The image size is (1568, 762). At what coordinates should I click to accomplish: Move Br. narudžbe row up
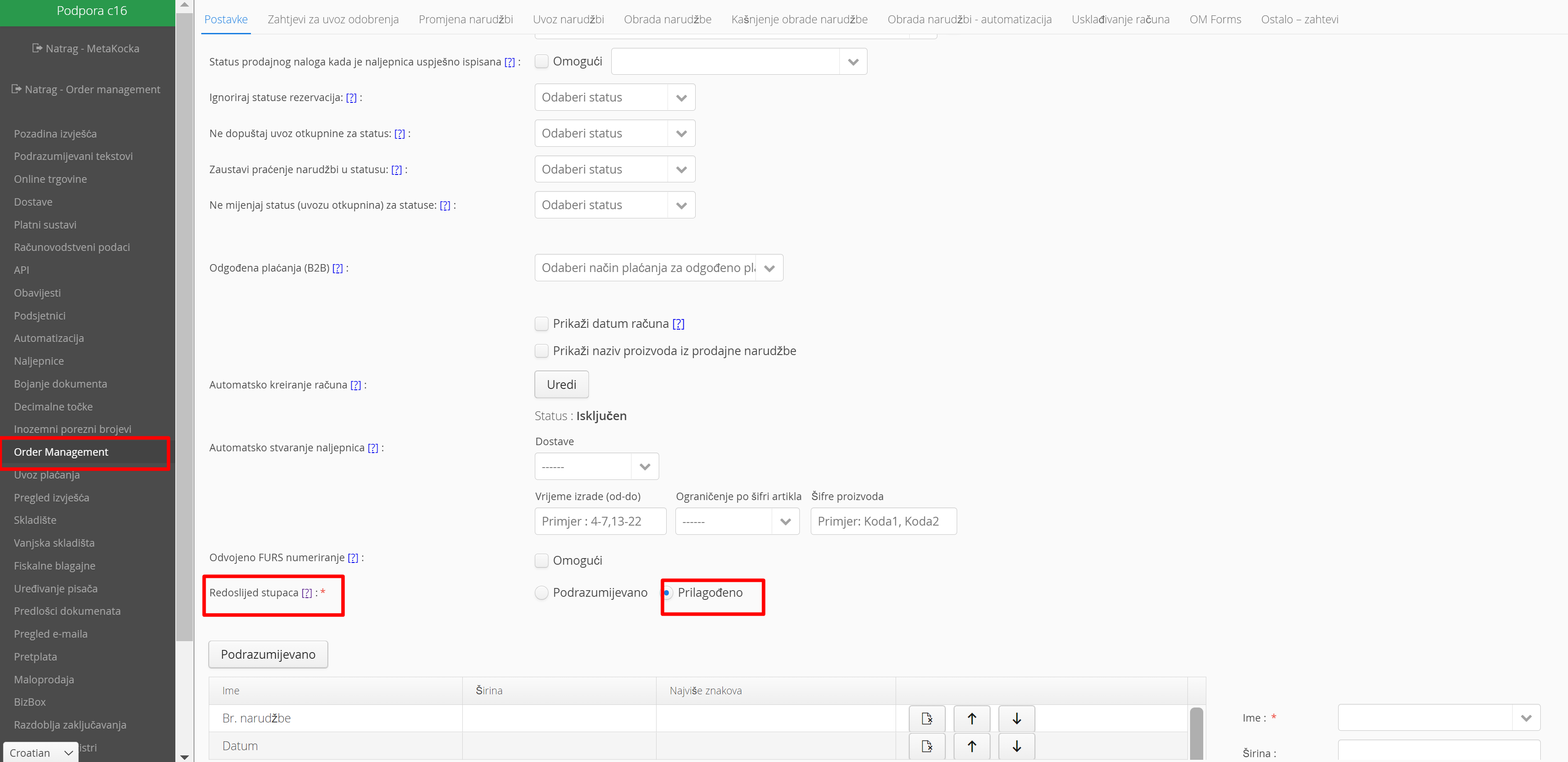click(x=972, y=718)
